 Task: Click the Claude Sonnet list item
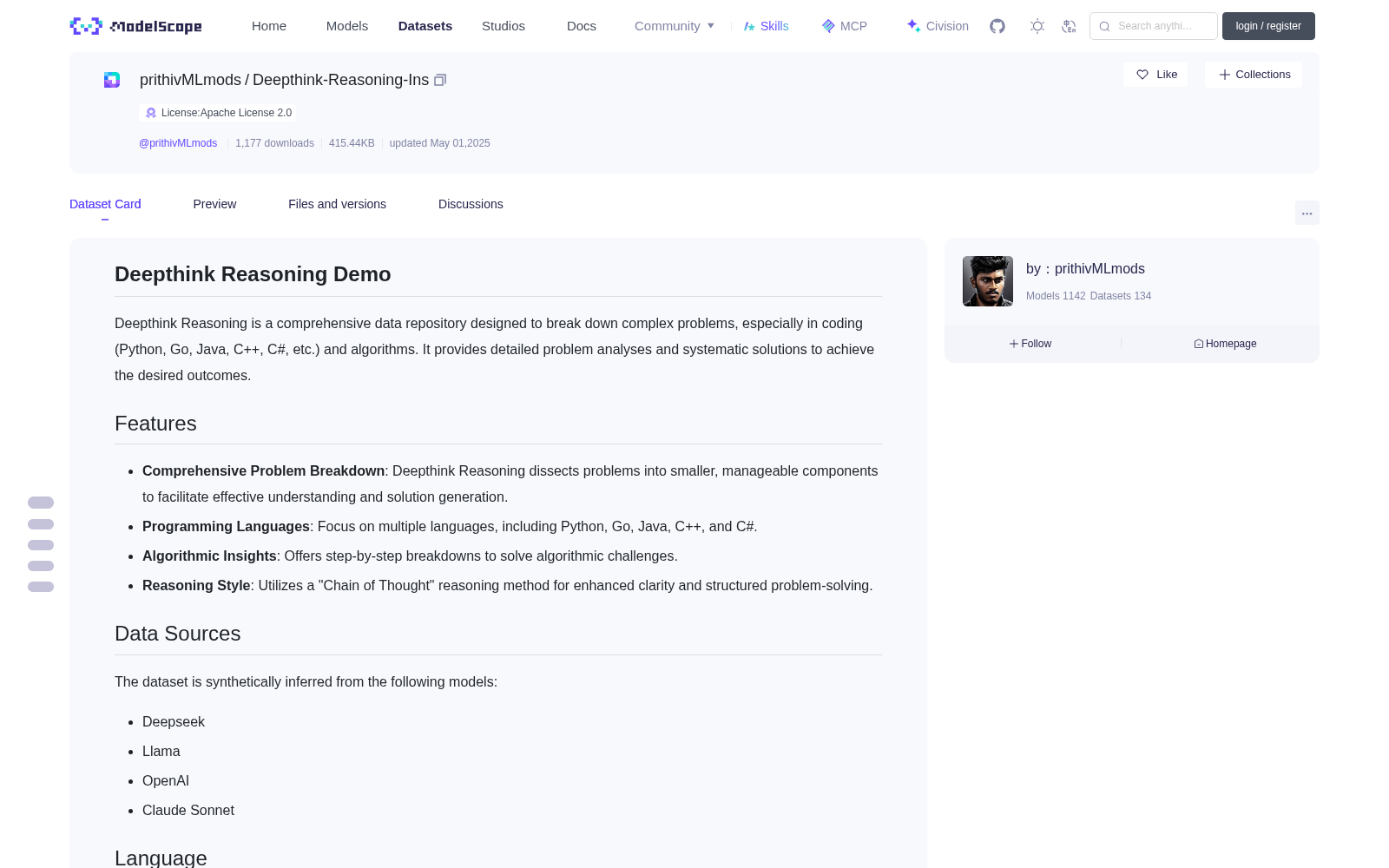pos(188,810)
